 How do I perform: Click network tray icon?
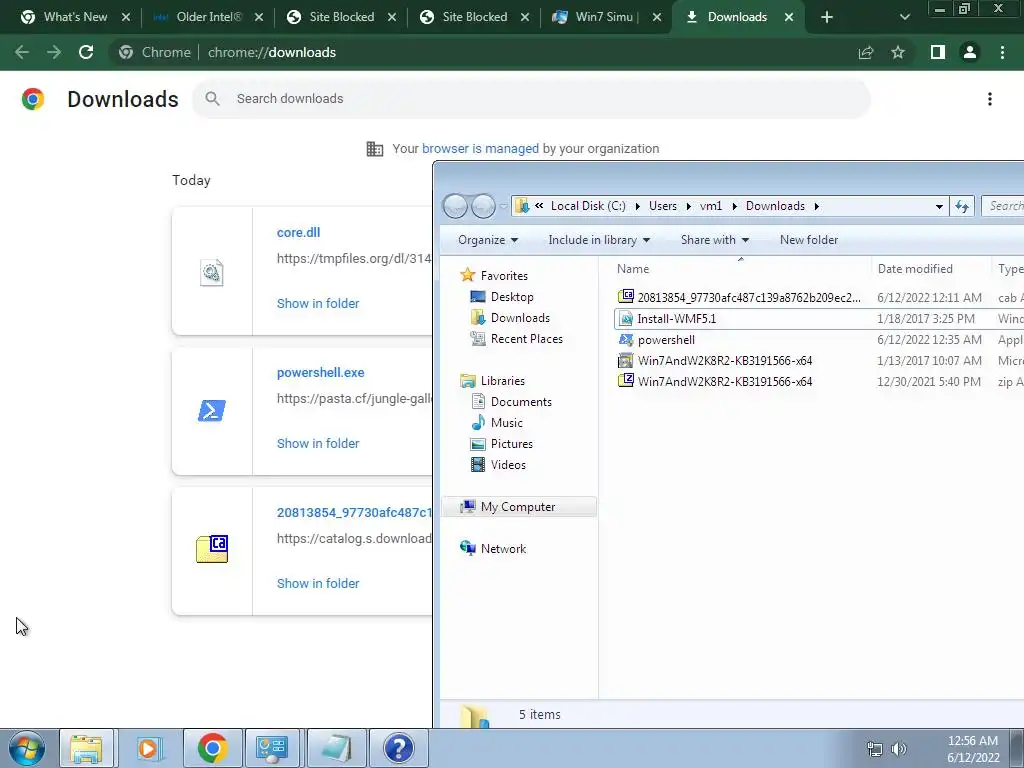pyautogui.click(x=874, y=749)
